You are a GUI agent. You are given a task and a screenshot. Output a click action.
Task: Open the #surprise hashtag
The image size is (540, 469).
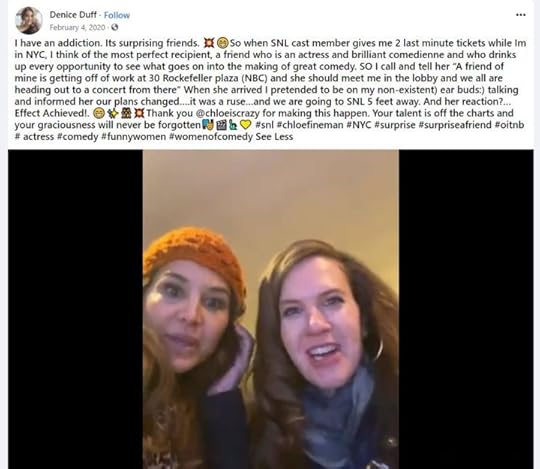tap(395, 125)
